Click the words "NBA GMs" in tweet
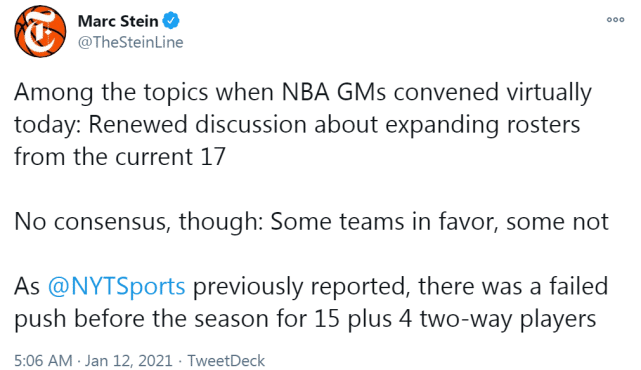This screenshot has height=370, width=641. pyautogui.click(x=334, y=92)
